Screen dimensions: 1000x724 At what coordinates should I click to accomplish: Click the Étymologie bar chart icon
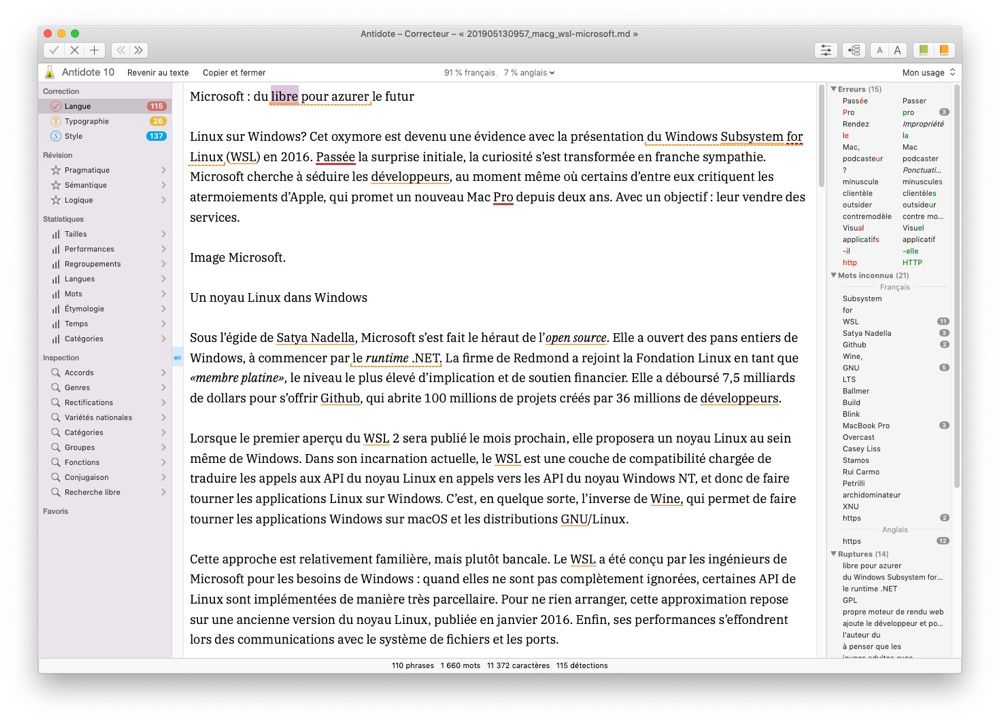55,309
